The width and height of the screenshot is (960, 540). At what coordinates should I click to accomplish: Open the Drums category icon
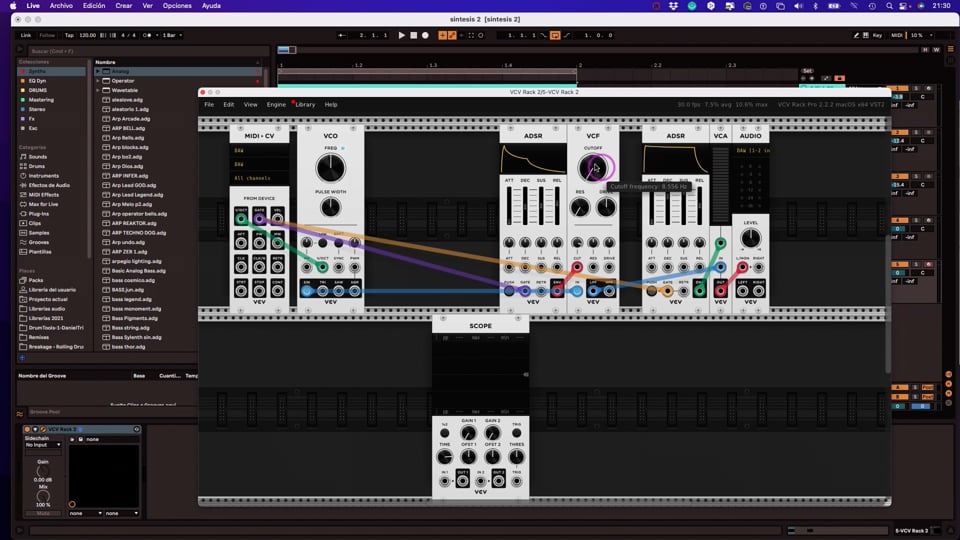[23, 167]
